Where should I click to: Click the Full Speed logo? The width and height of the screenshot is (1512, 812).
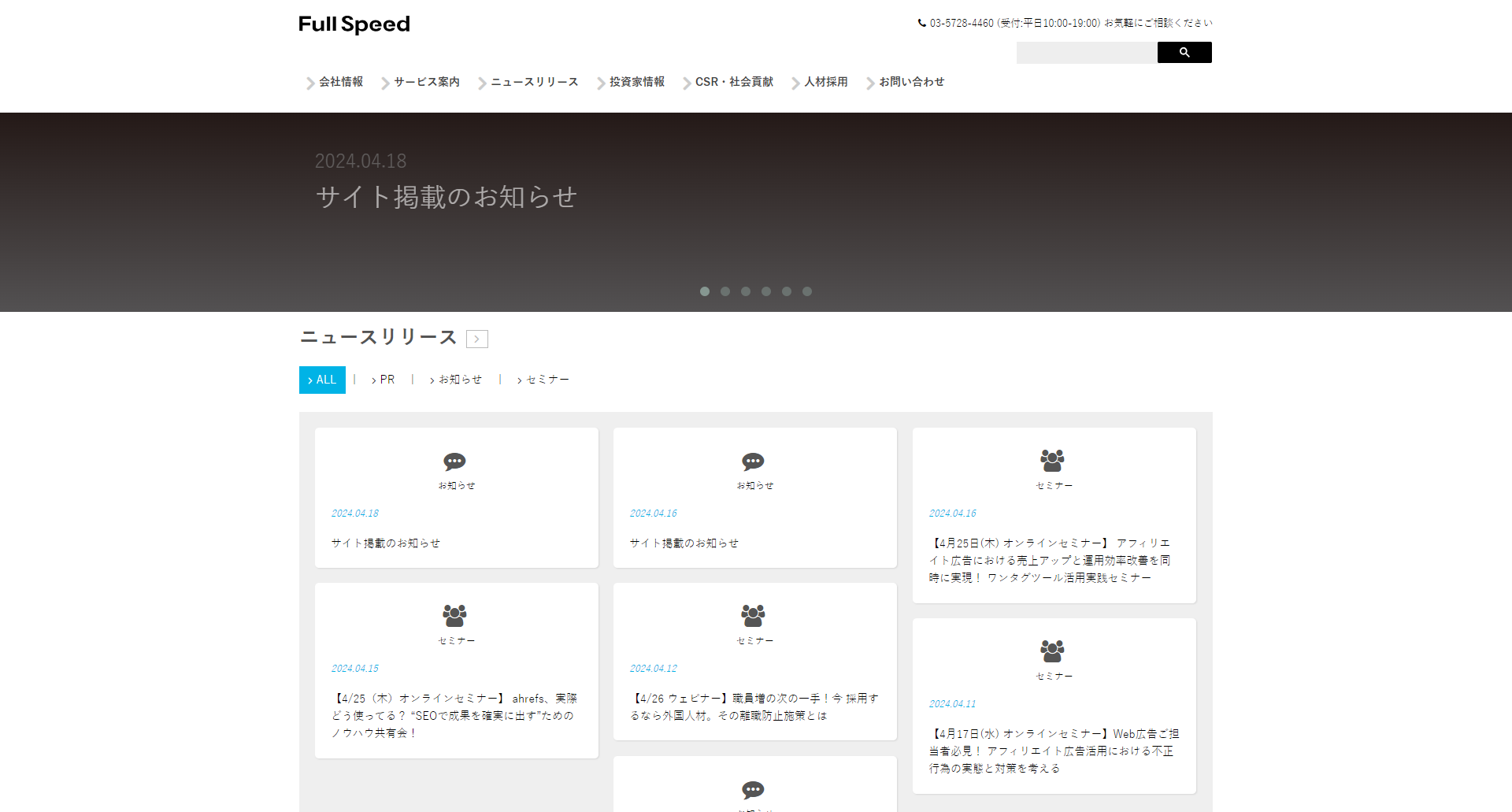tap(354, 24)
